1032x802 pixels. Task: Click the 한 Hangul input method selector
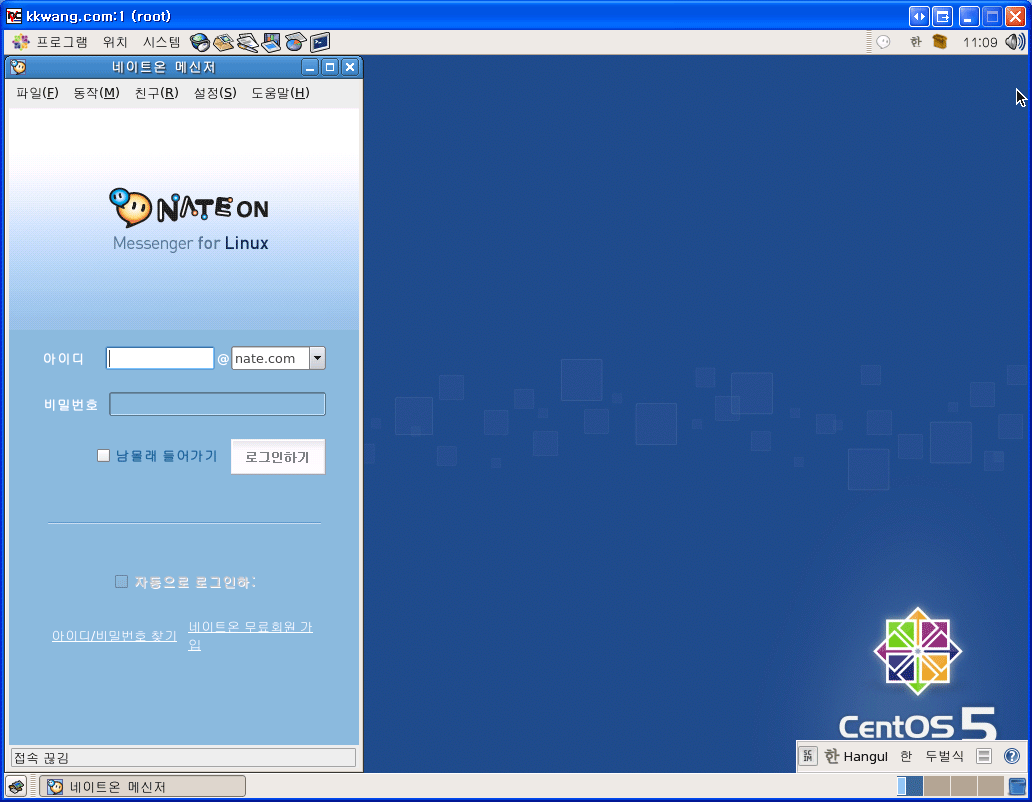pyautogui.click(x=856, y=756)
